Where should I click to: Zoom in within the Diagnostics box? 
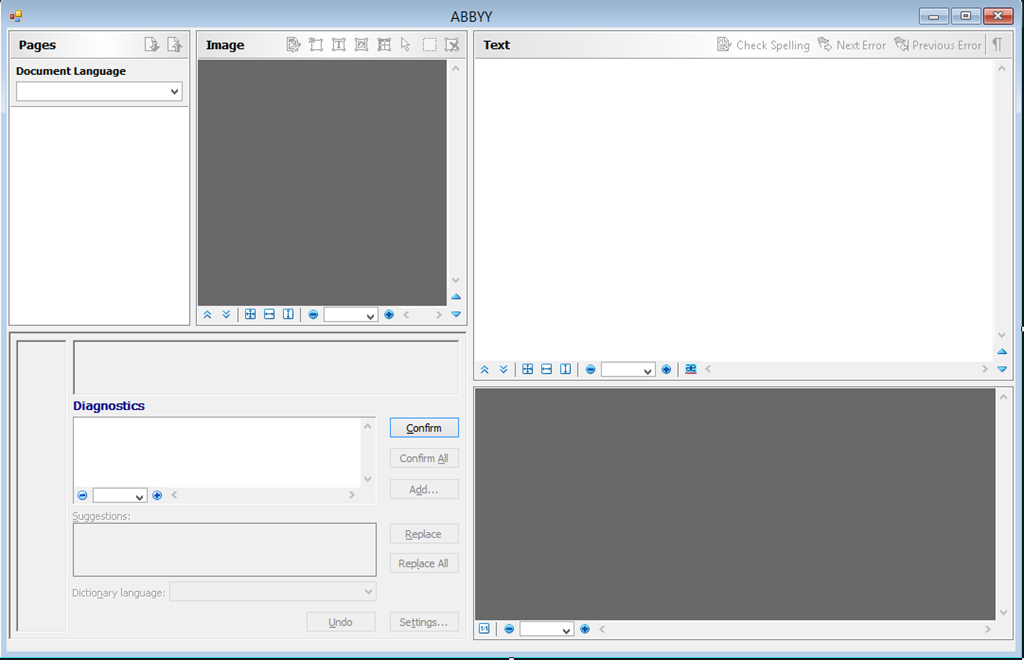[x=157, y=495]
